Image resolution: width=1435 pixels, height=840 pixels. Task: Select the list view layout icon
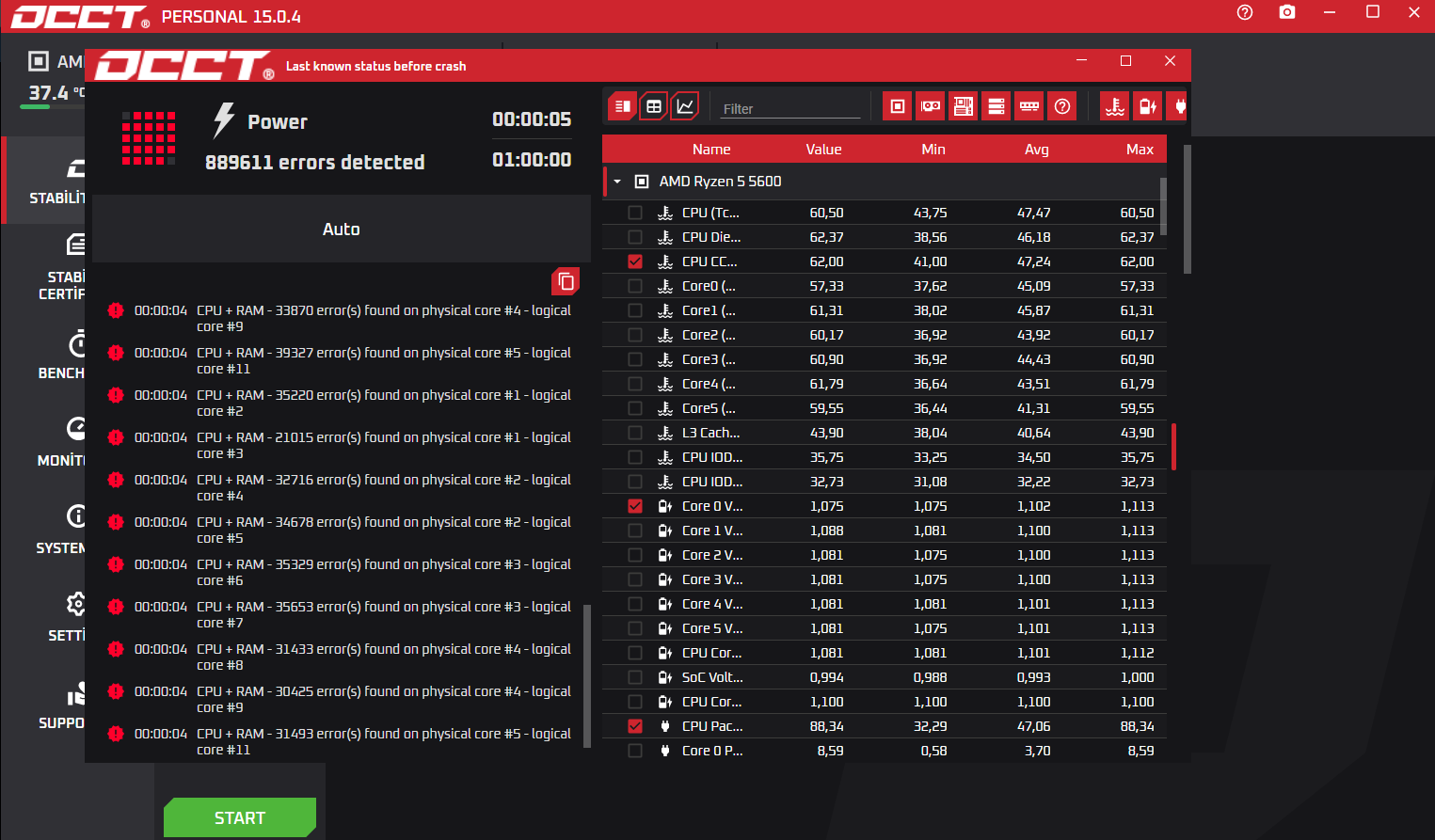(x=622, y=106)
